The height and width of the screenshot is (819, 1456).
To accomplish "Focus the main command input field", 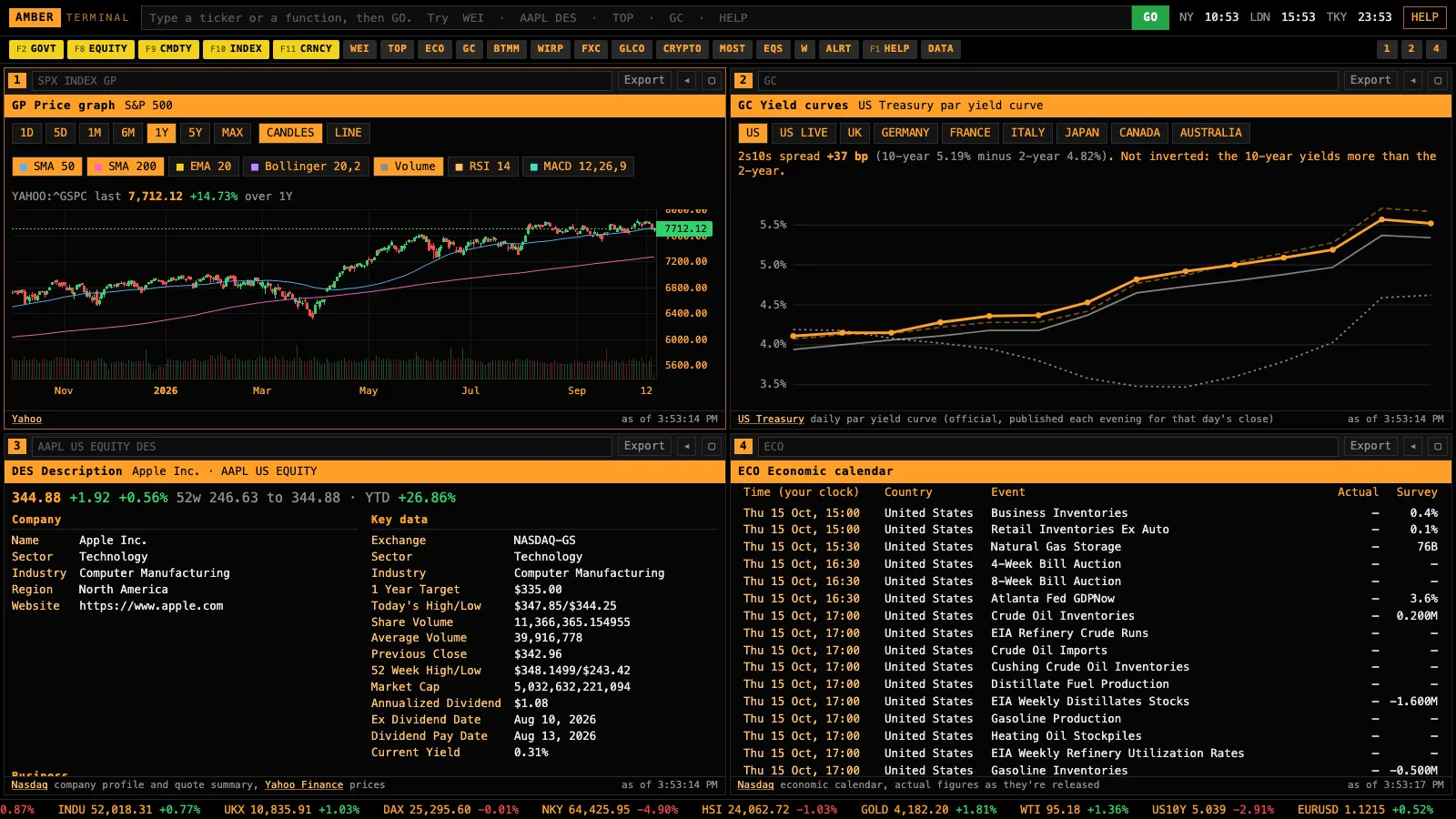I will [637, 17].
